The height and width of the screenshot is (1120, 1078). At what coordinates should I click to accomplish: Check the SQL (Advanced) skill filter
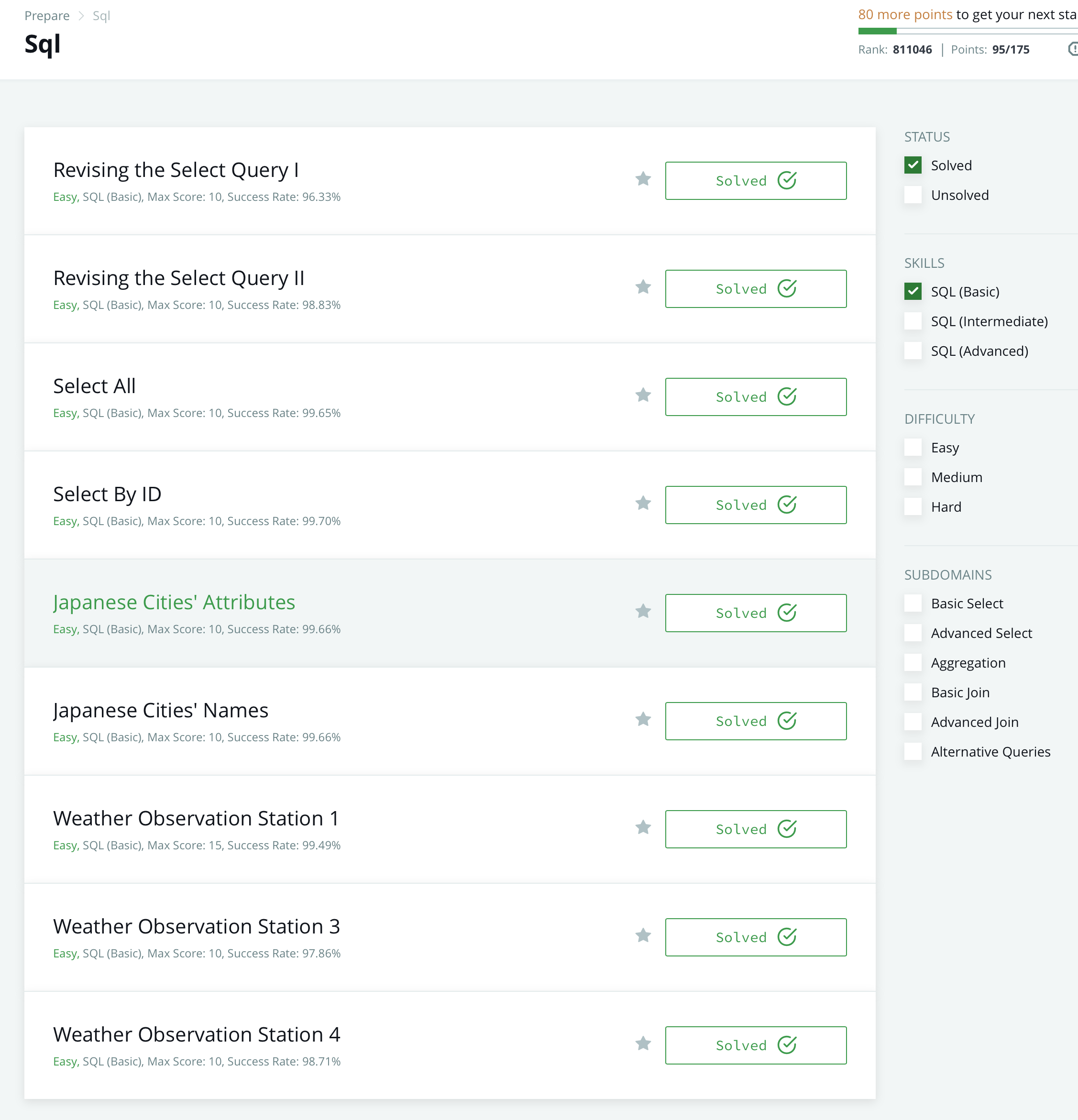[913, 351]
